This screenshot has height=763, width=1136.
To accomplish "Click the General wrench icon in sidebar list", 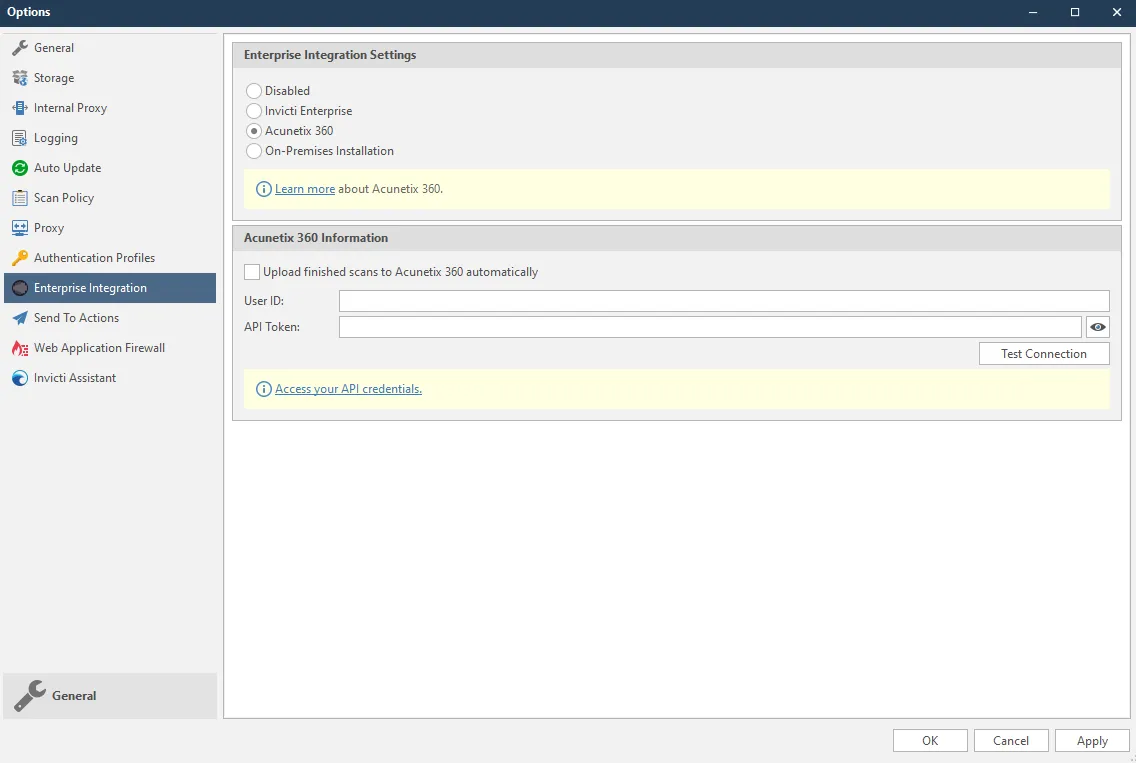I will (20, 48).
